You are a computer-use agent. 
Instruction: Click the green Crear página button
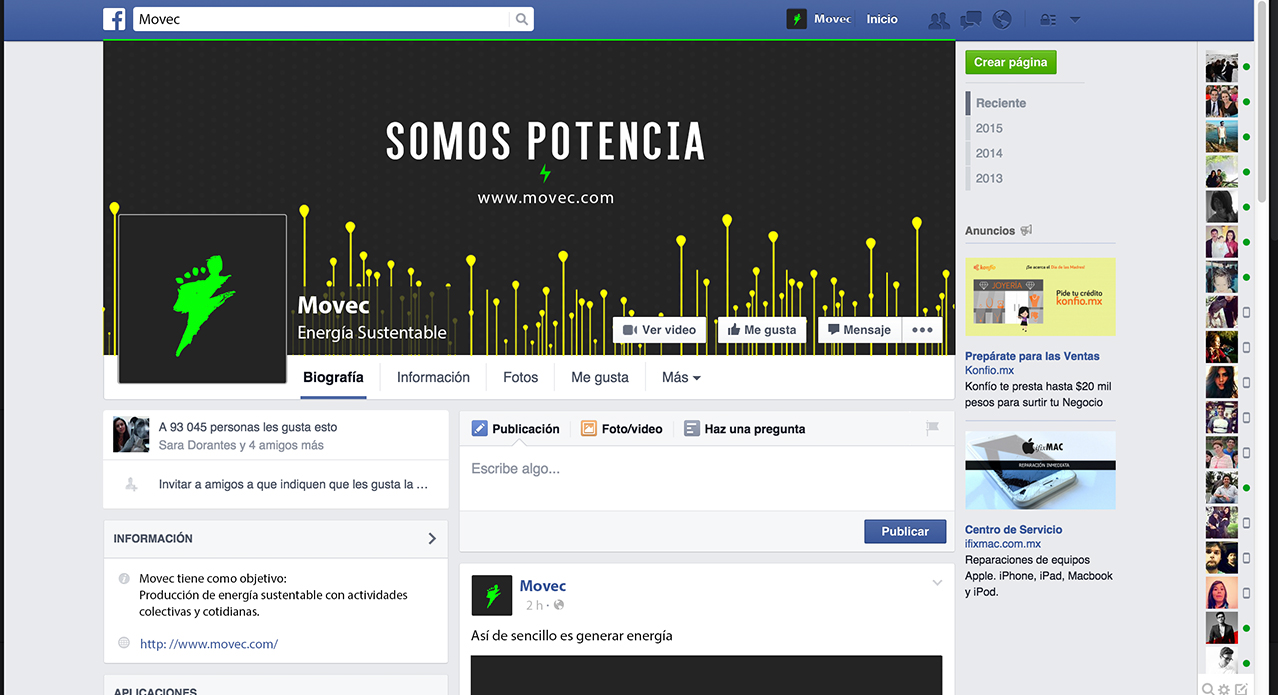pos(1010,62)
